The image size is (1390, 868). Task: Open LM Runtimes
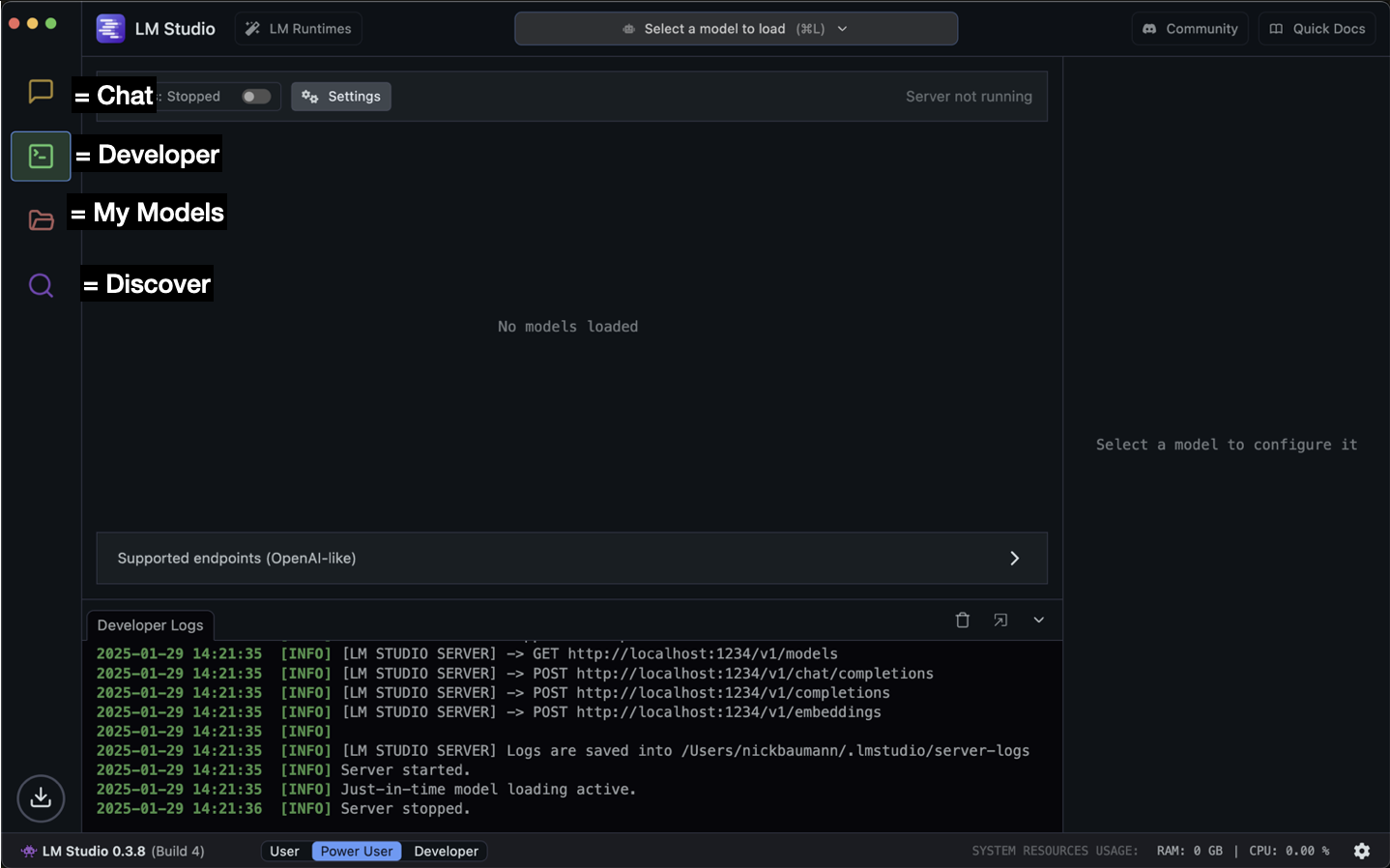299,29
